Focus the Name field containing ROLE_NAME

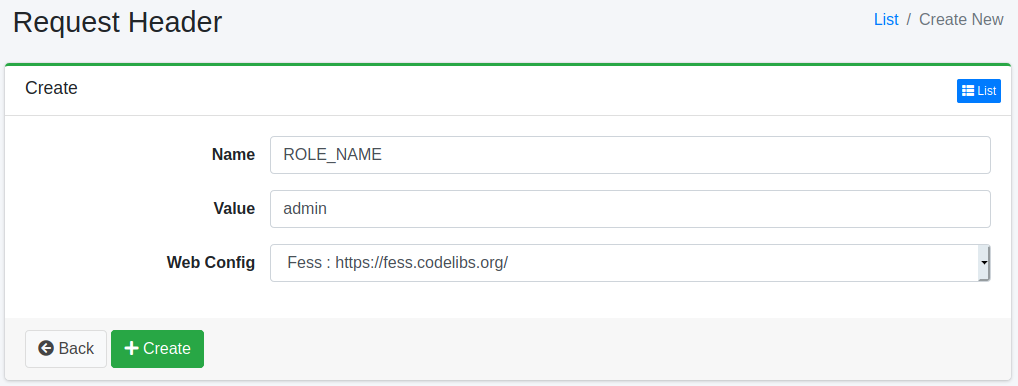tap(630, 155)
